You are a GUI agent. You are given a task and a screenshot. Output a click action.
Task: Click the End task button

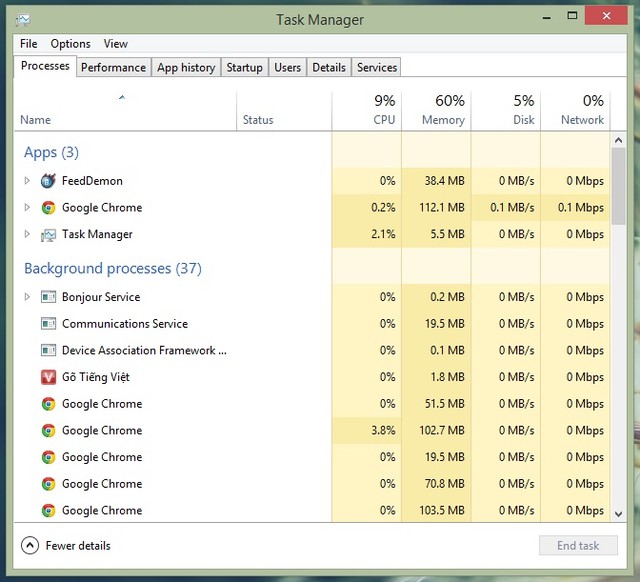coord(578,546)
